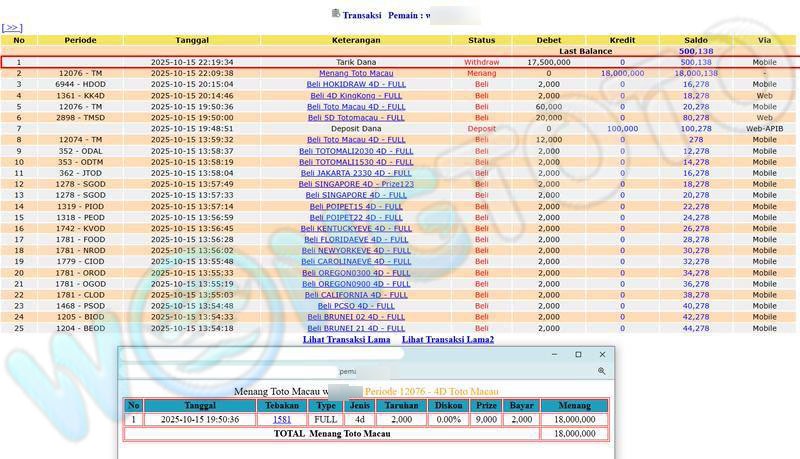Viewport: 800px width, 459px height.
Task: Click Lihat Transaksi Lama2 link
Action: click(x=448, y=340)
